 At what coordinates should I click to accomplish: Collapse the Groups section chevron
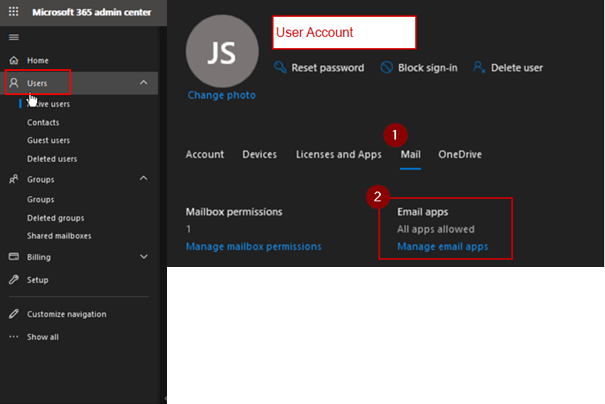pyautogui.click(x=144, y=178)
